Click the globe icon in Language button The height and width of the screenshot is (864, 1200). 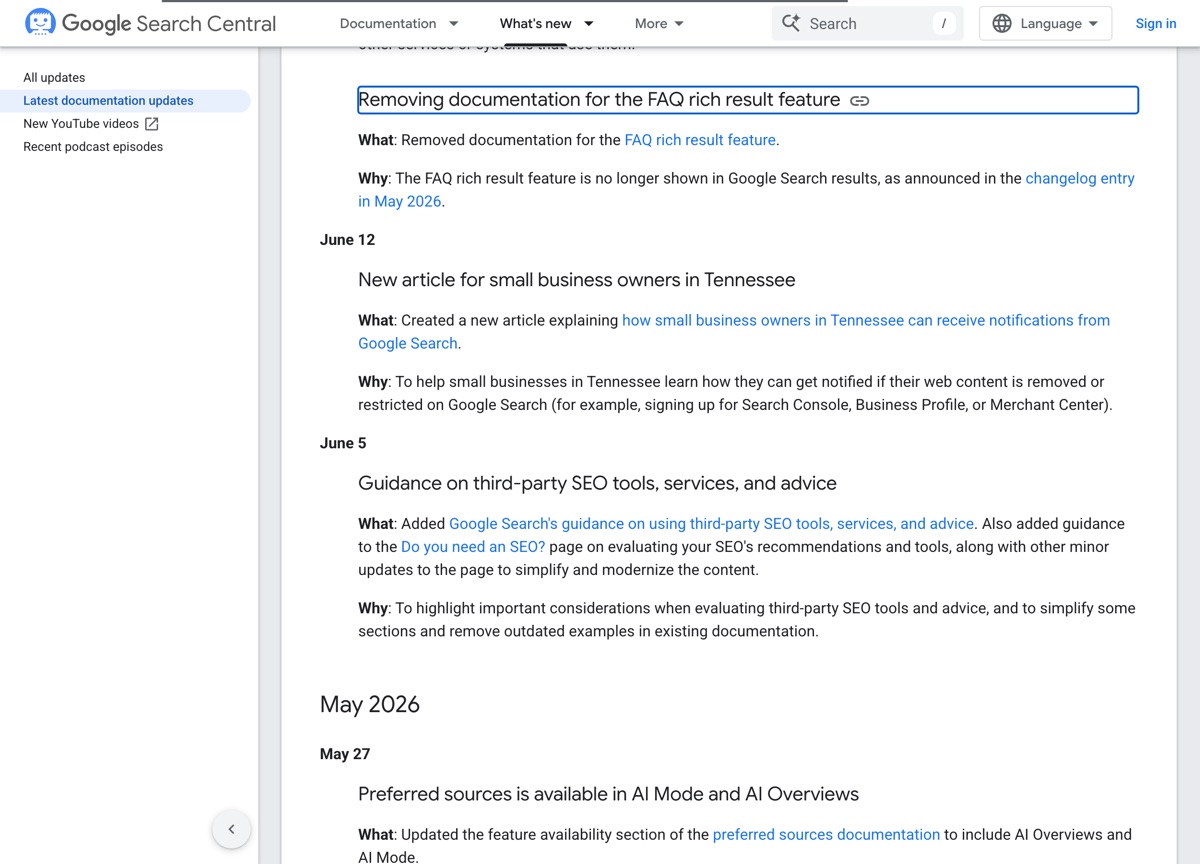(1002, 23)
